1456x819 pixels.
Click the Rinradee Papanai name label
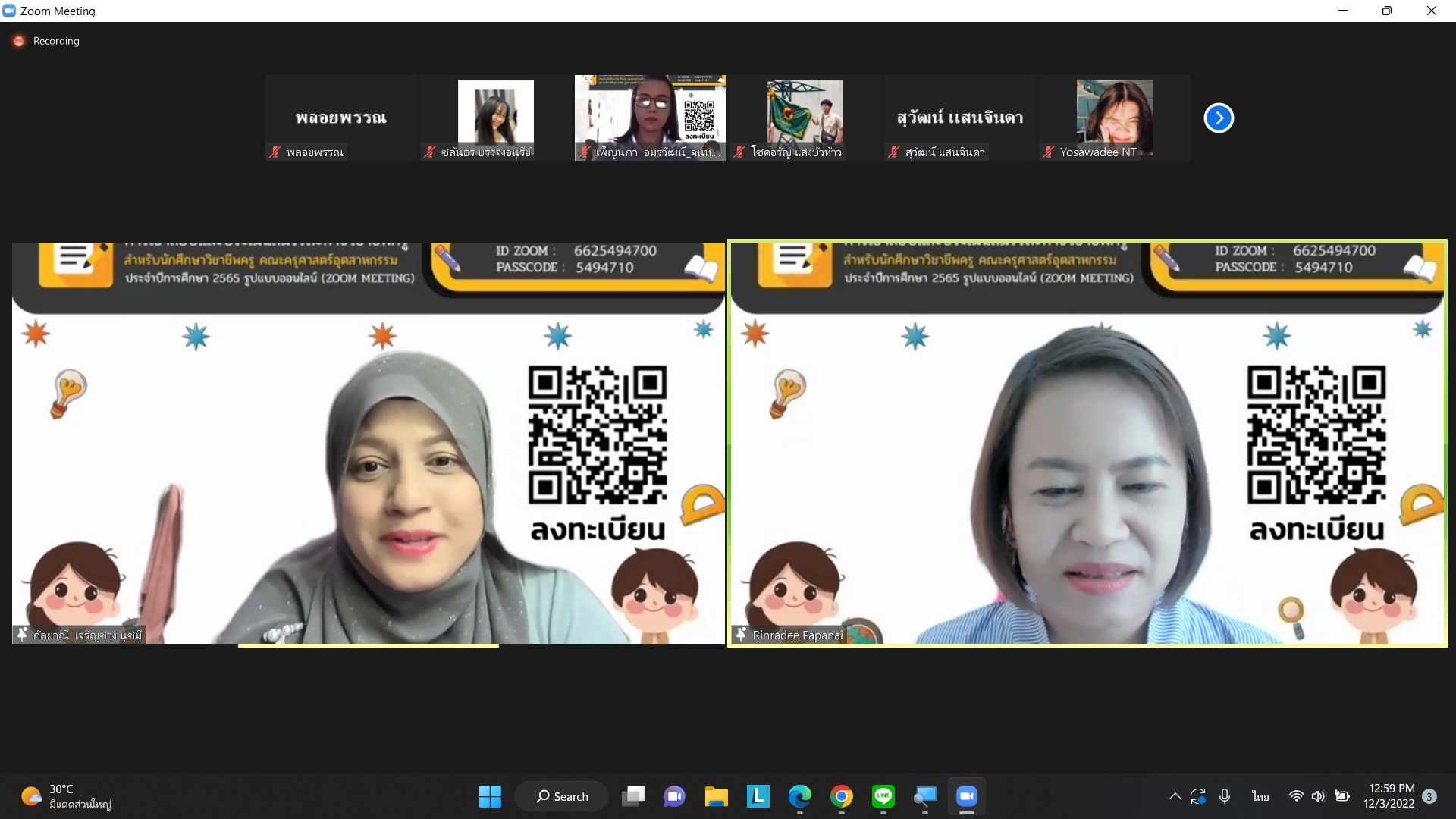click(x=797, y=635)
